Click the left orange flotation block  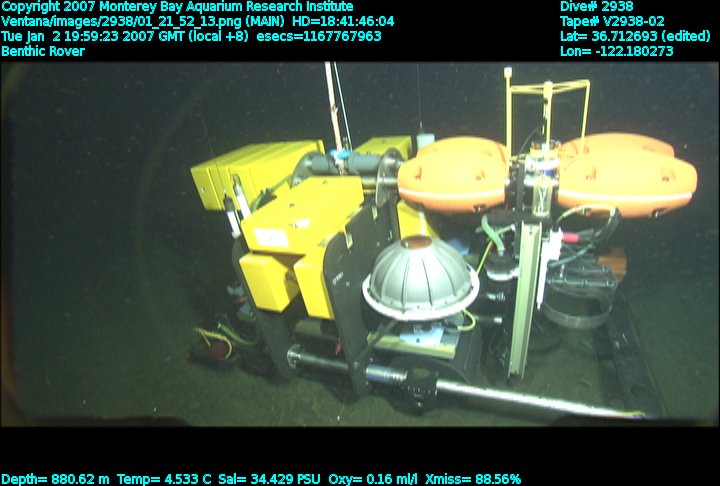click(x=453, y=172)
